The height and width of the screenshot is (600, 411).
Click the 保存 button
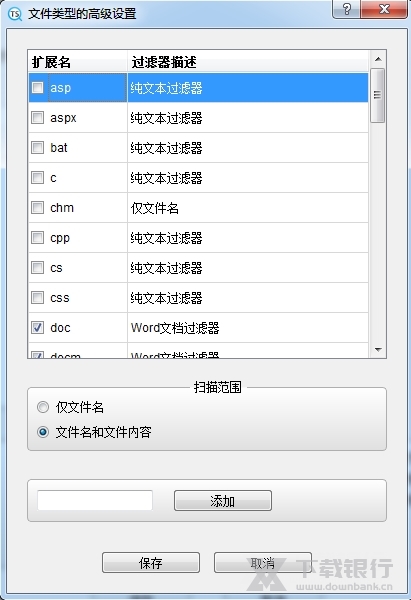(x=151, y=562)
